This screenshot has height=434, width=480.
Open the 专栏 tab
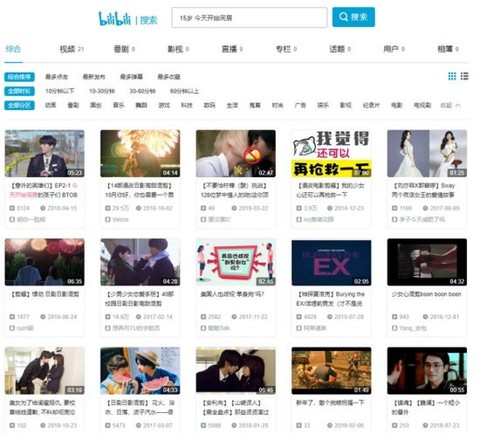(286, 49)
